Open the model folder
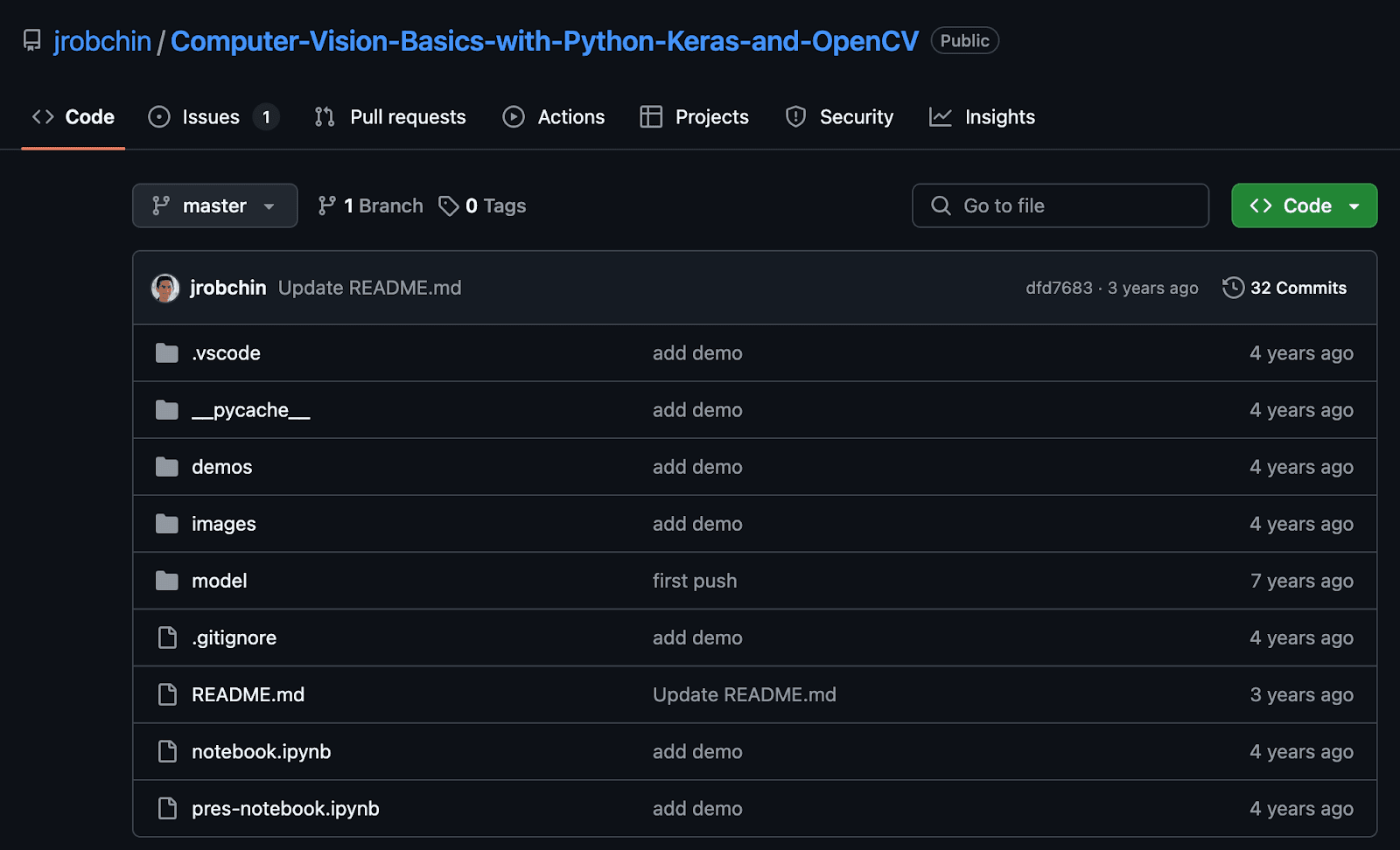1400x850 pixels. [220, 581]
